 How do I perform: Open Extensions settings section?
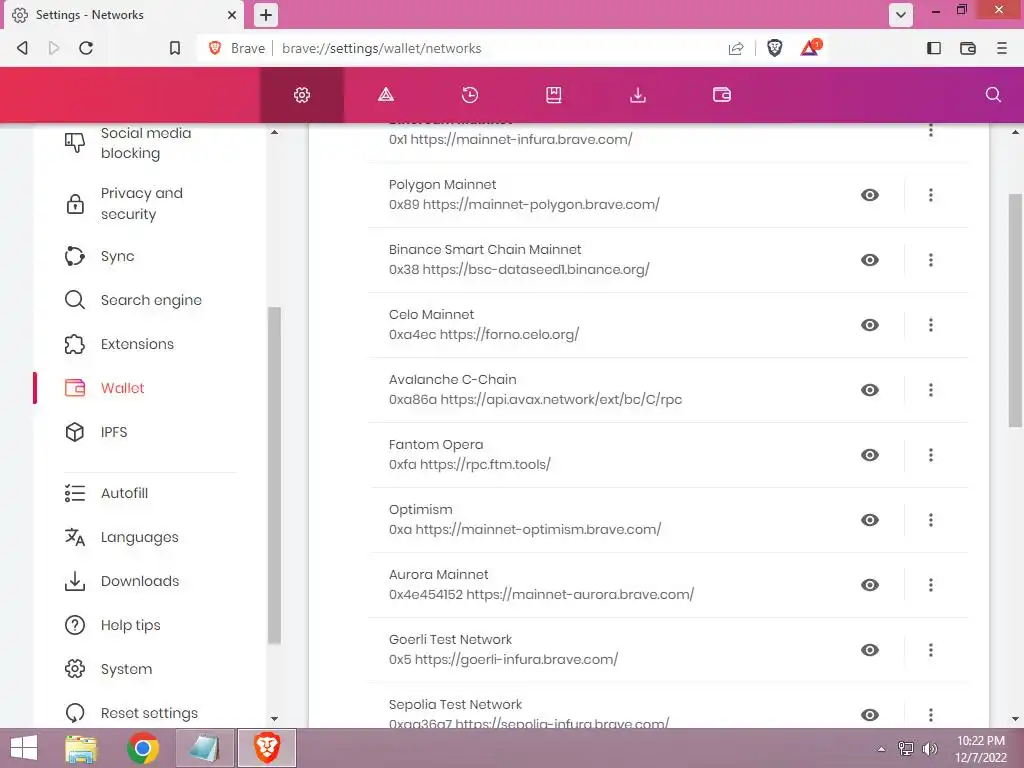121,344
